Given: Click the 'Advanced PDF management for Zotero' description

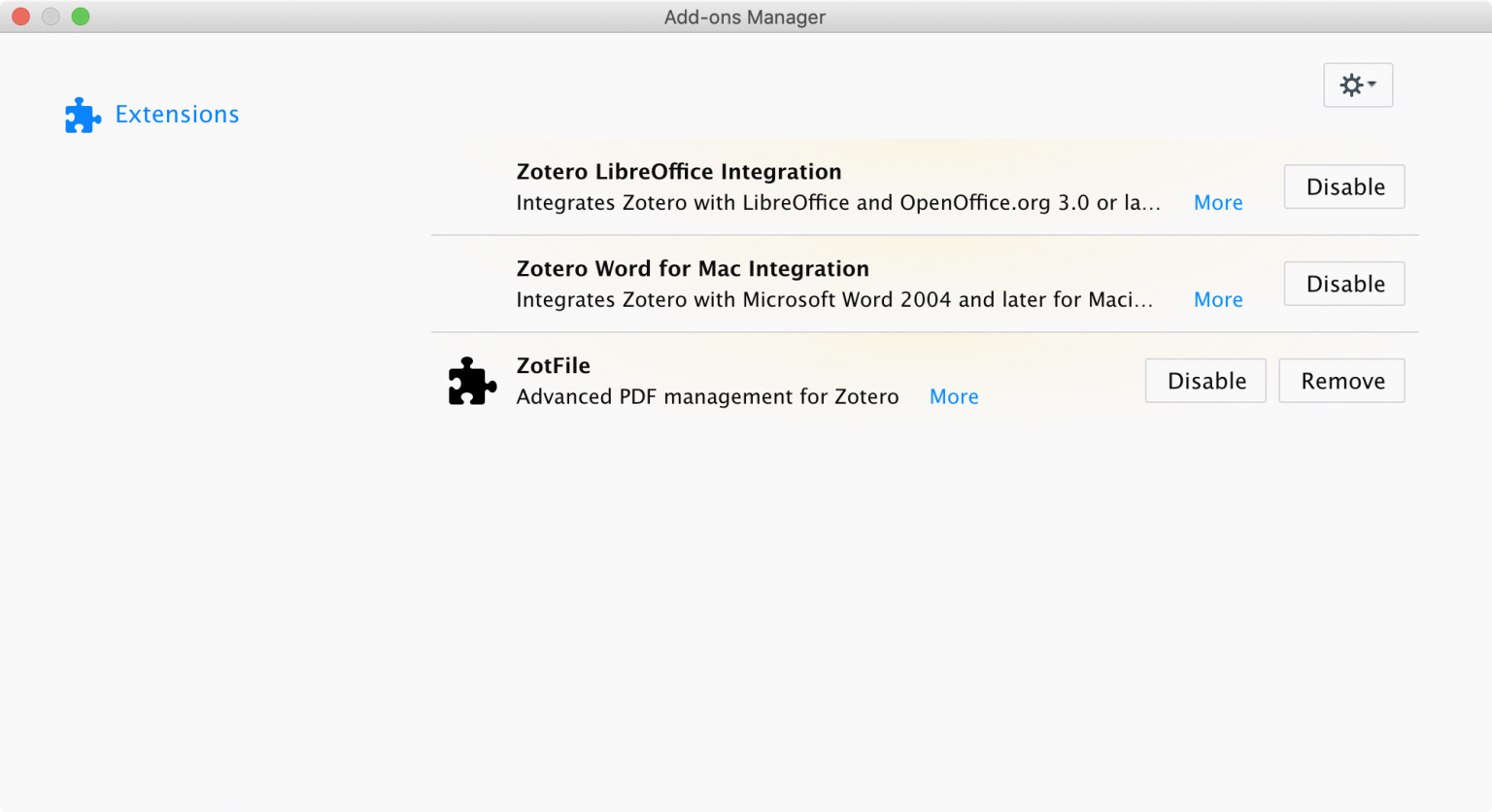Looking at the screenshot, I should [707, 397].
